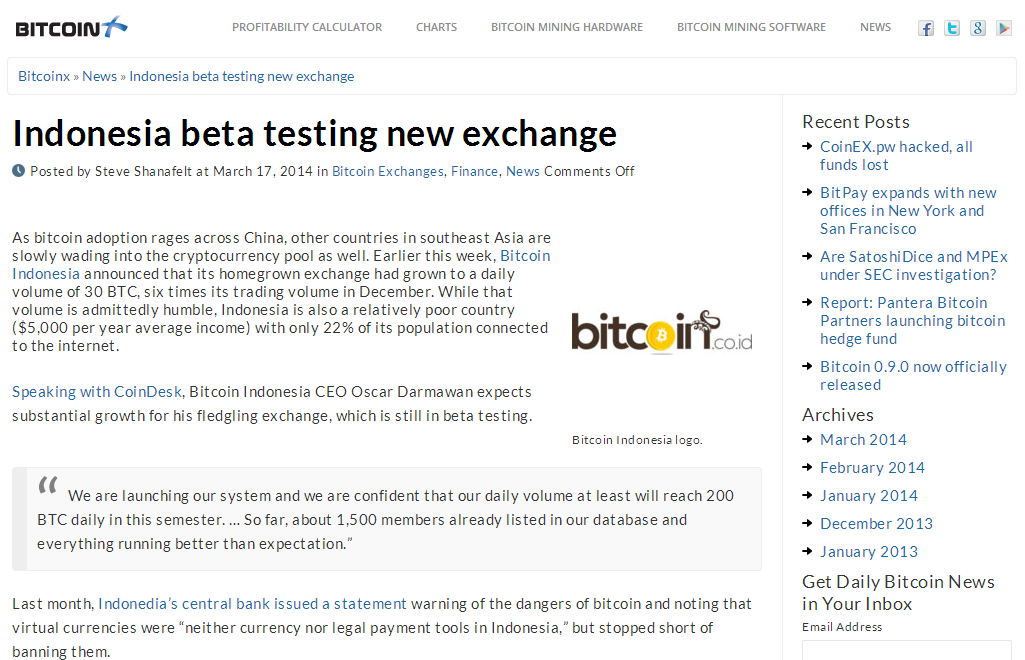
Task: Select Bitcoin Mining Software in navigation
Action: tap(751, 27)
